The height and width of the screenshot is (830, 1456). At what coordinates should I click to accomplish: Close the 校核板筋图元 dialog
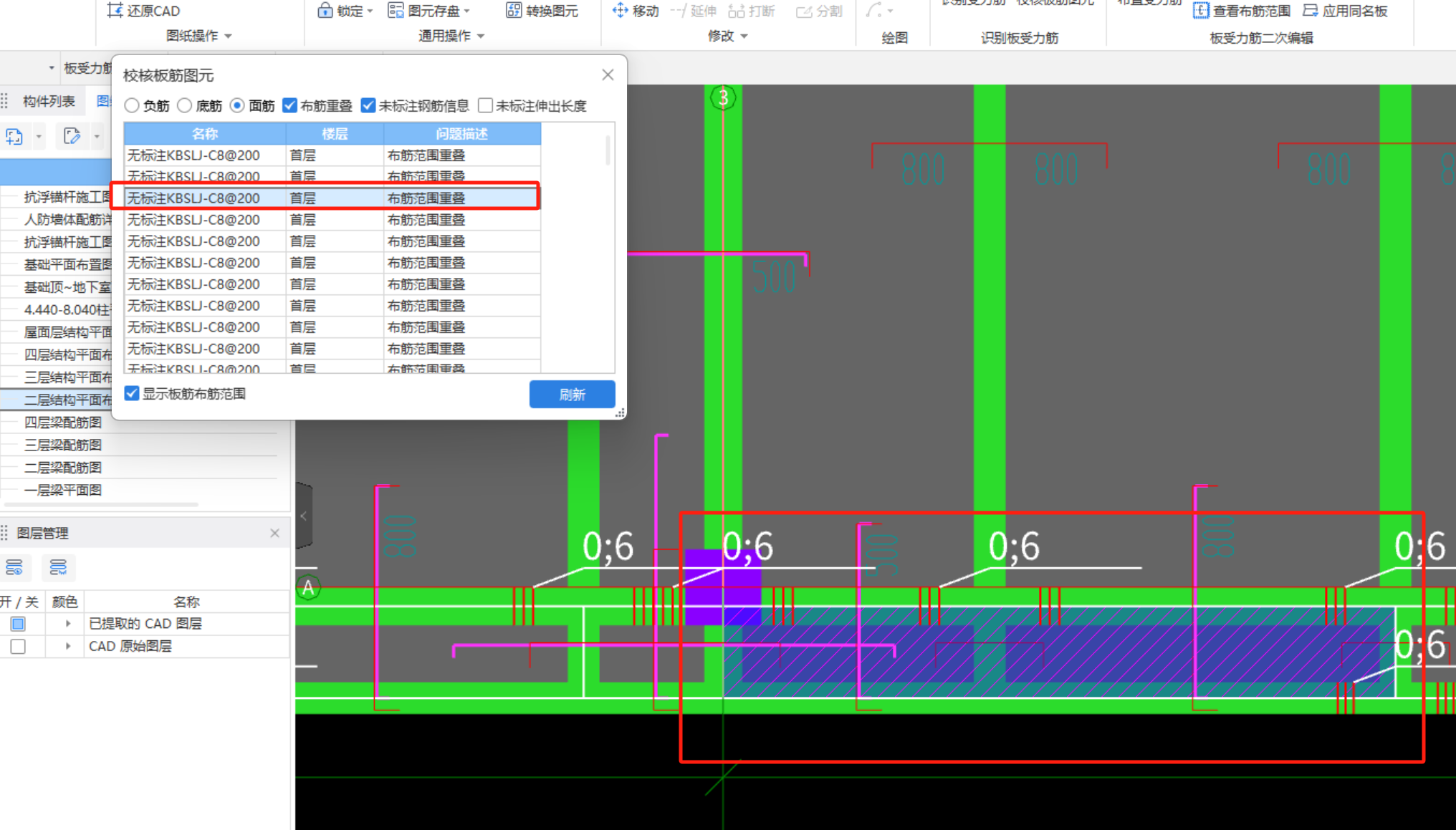pyautogui.click(x=608, y=74)
